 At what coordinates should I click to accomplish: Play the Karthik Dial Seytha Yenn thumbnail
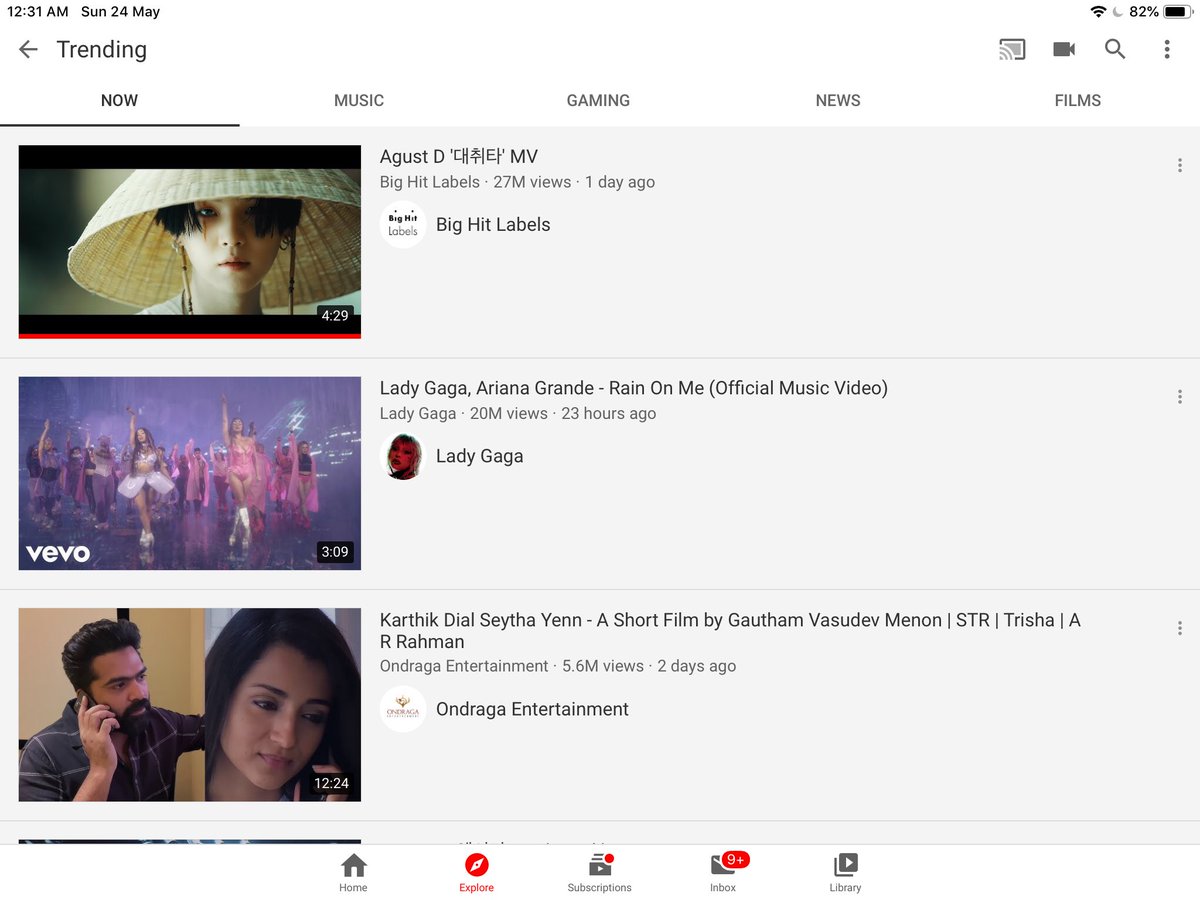click(190, 705)
